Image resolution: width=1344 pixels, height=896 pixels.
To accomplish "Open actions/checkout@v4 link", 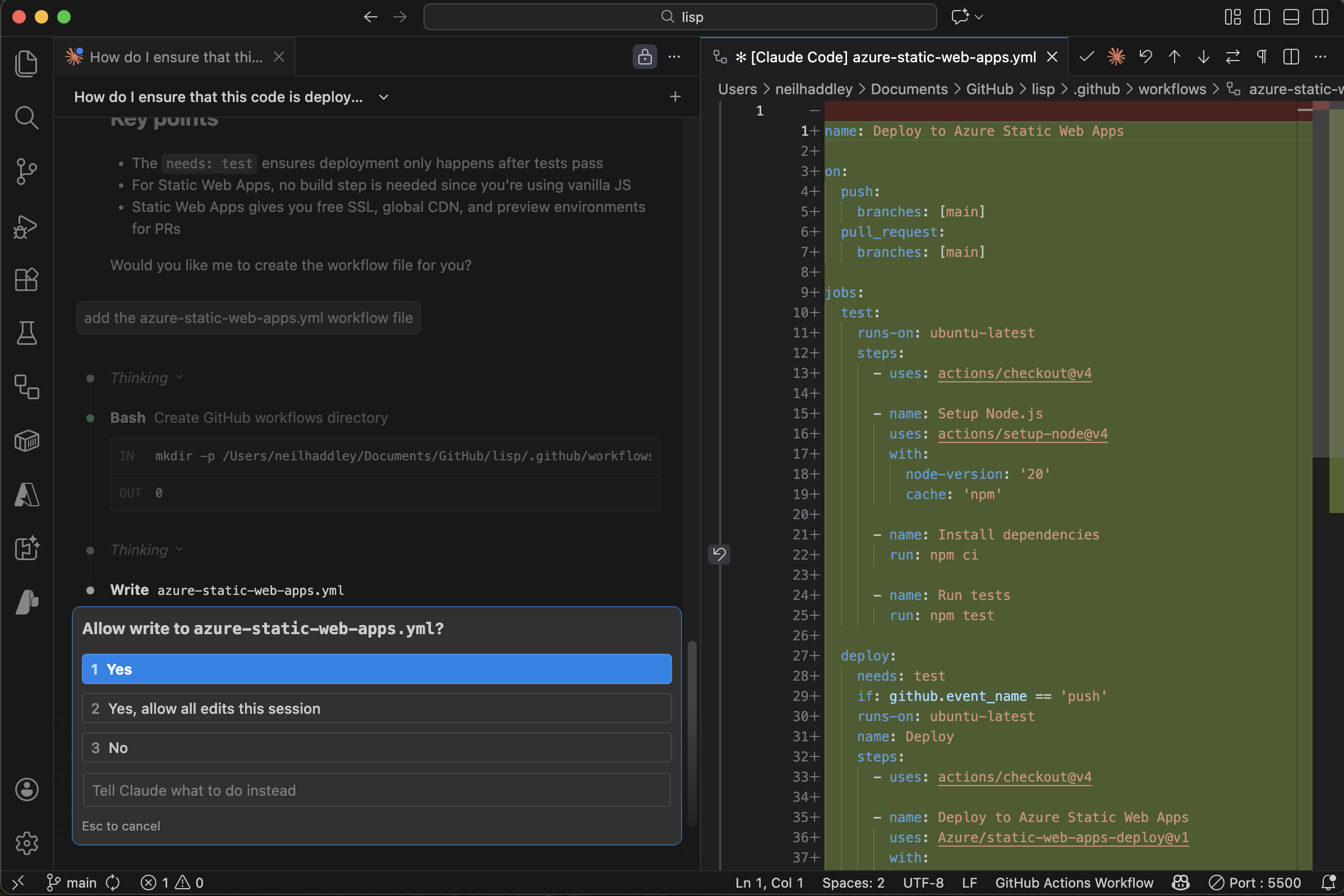I will tap(1014, 373).
